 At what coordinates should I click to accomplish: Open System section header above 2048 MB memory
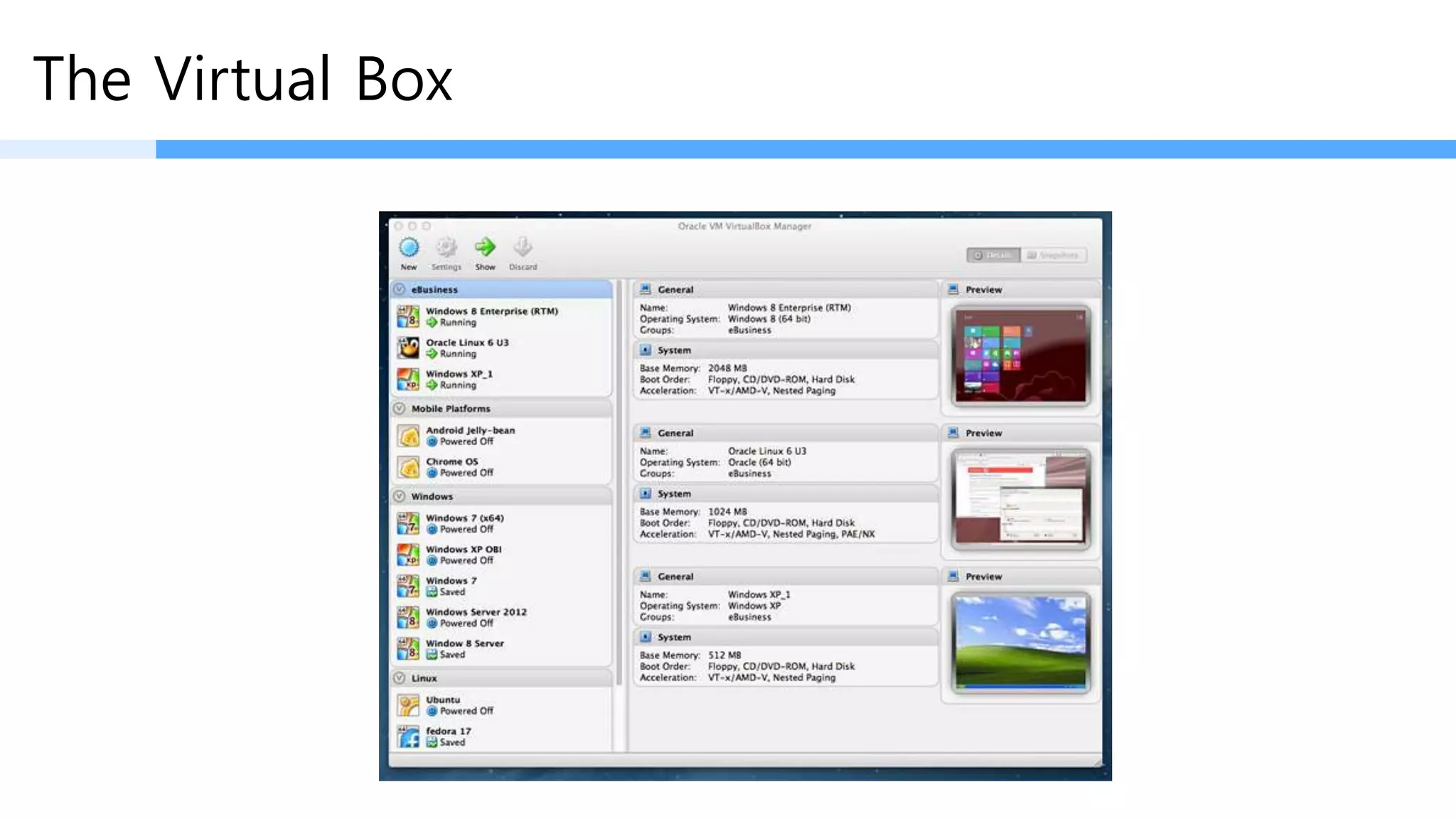coord(786,350)
